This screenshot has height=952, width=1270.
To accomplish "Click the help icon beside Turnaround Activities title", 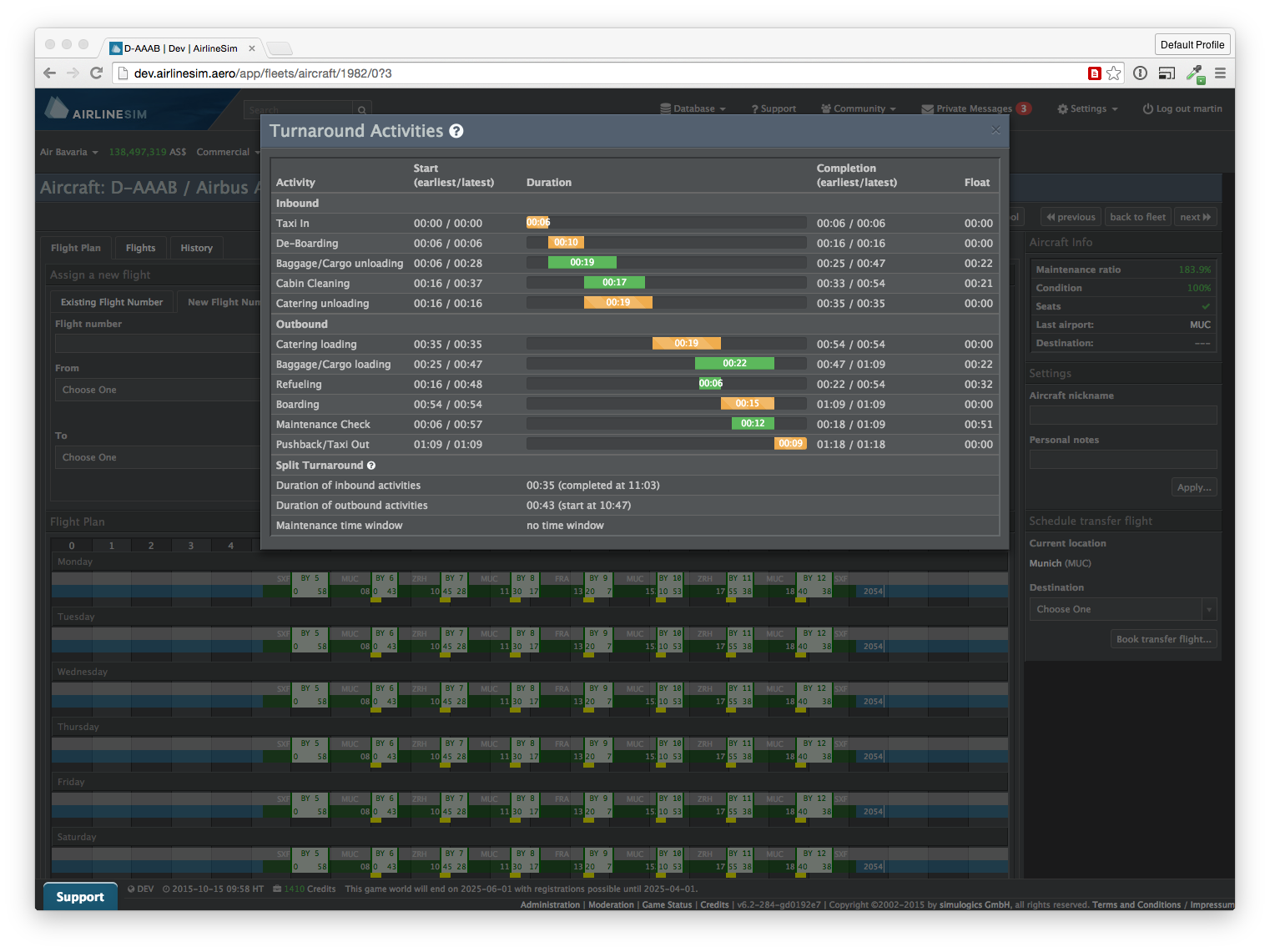I will [x=456, y=131].
